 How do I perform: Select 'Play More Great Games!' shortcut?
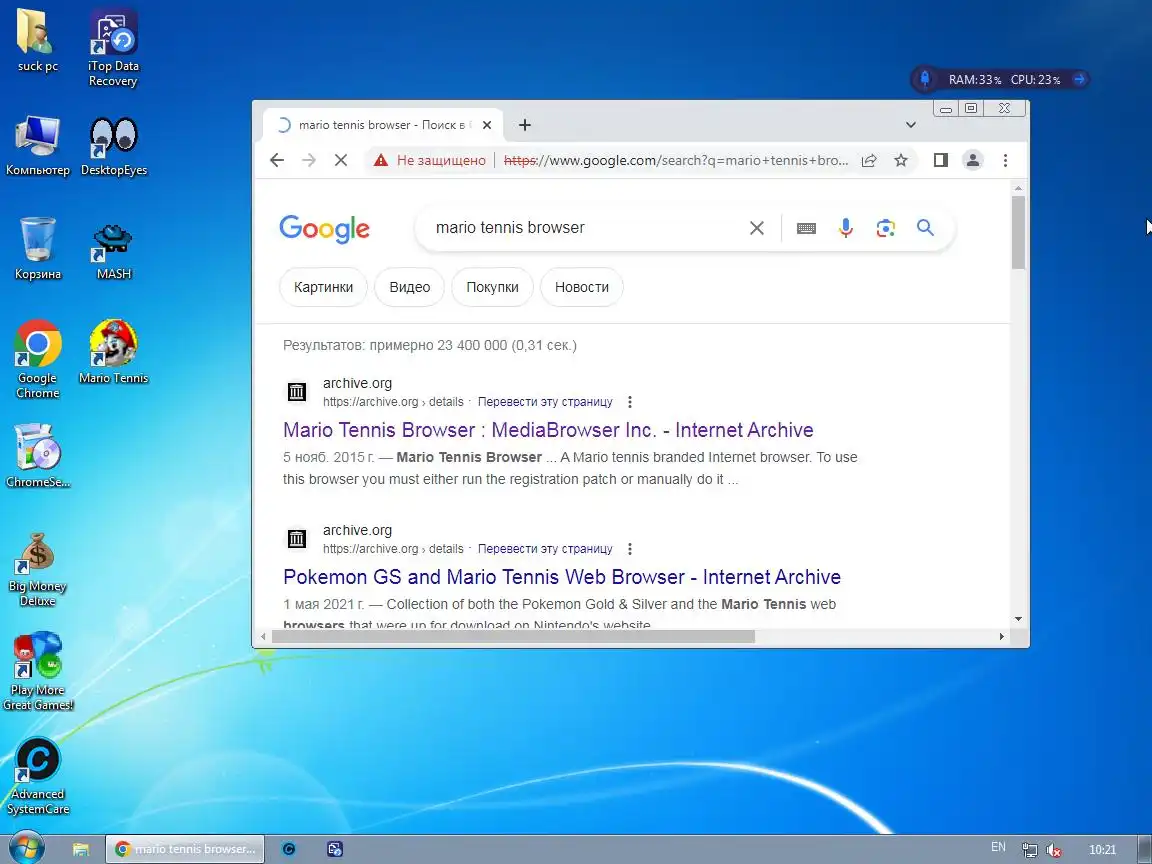(37, 672)
